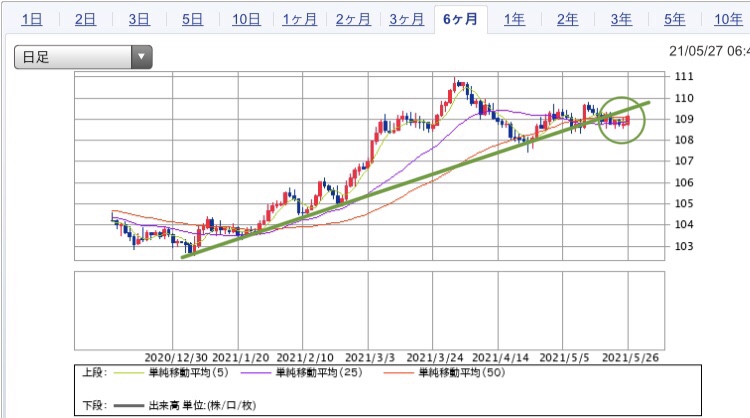Click the purple line swatch for 移動平均(25)
Image resolution: width=750 pixels, height=418 pixels.
click(x=256, y=373)
